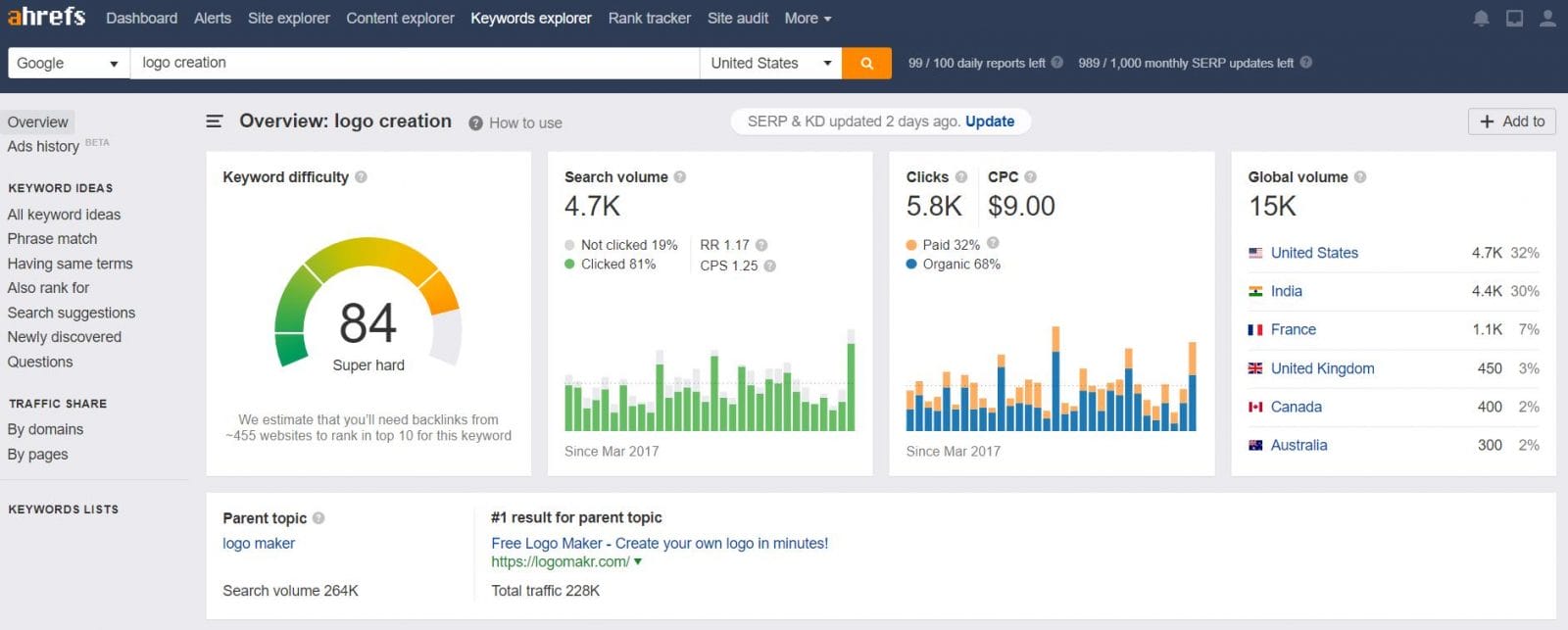This screenshot has width=1568, height=630.
Task: Click the United States flag icon
Action: (x=1255, y=253)
